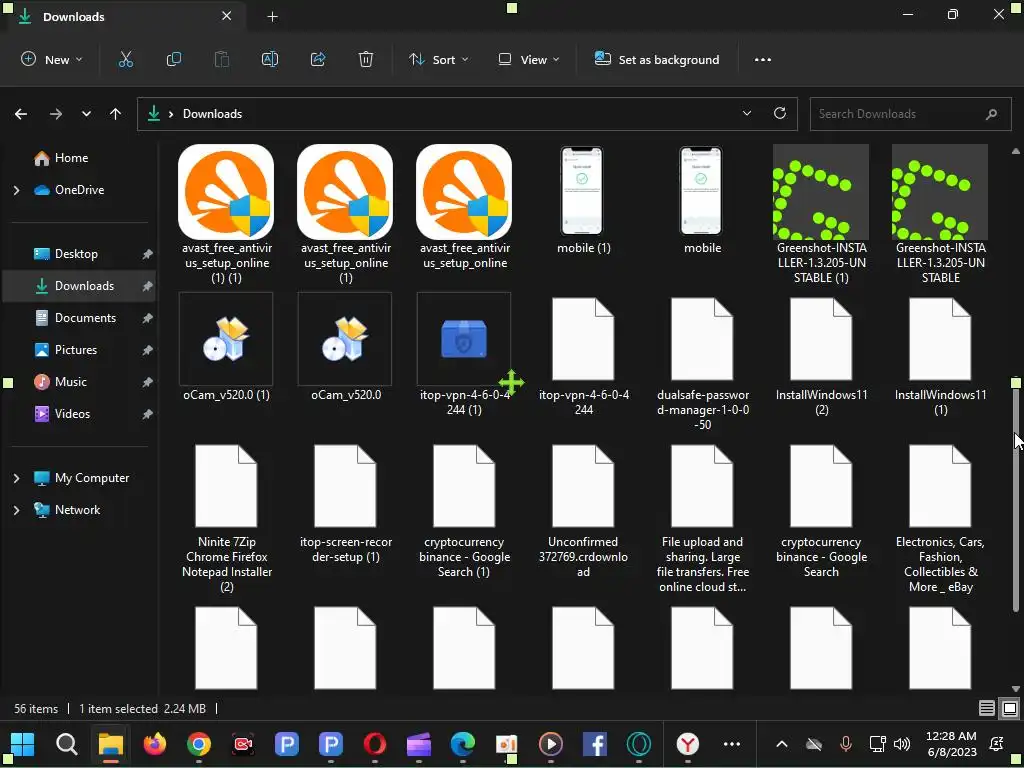
Task: Click the Share icon in toolbar
Action: (x=318, y=59)
